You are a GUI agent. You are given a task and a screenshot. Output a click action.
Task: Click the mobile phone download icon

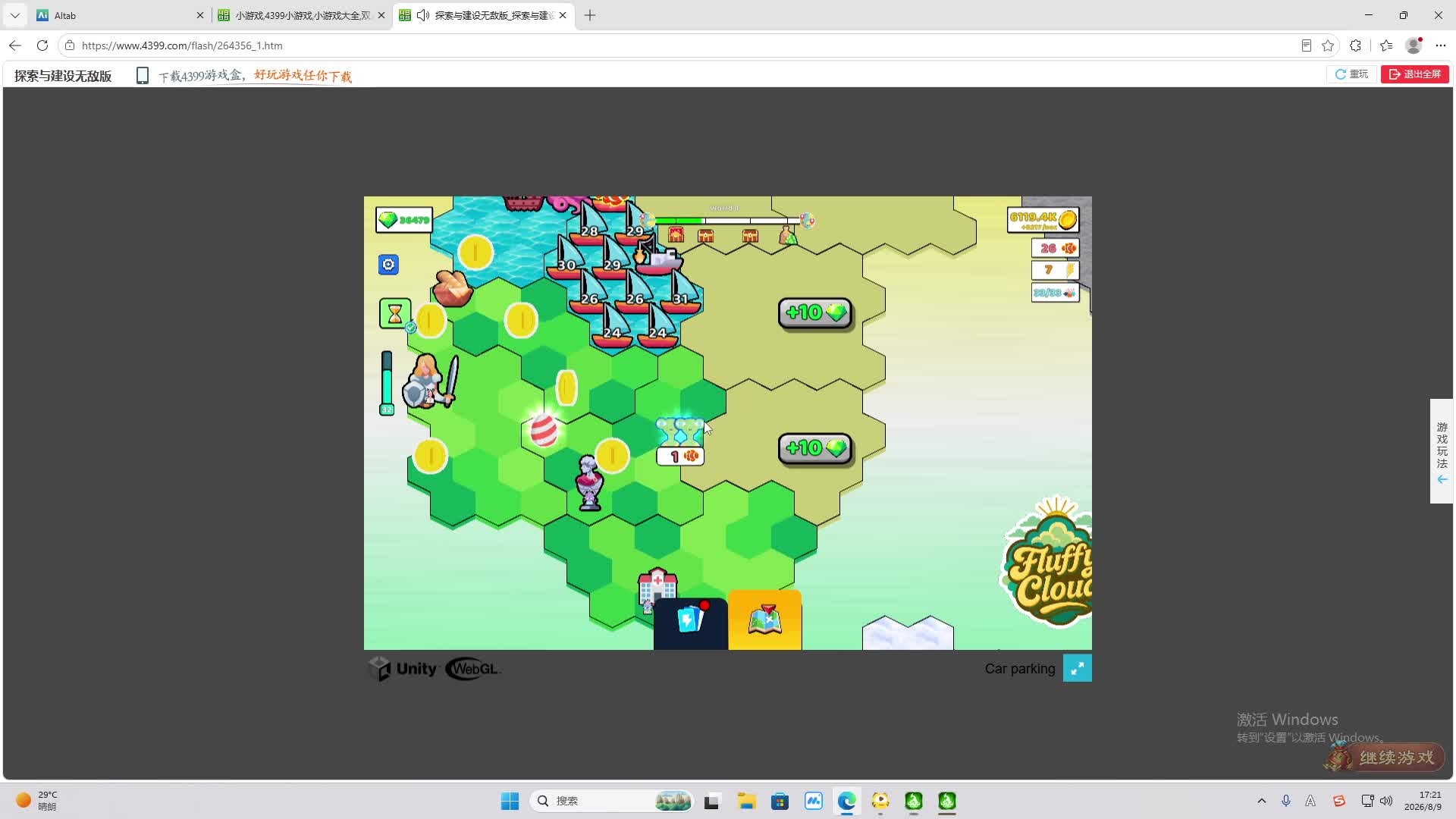tap(142, 75)
